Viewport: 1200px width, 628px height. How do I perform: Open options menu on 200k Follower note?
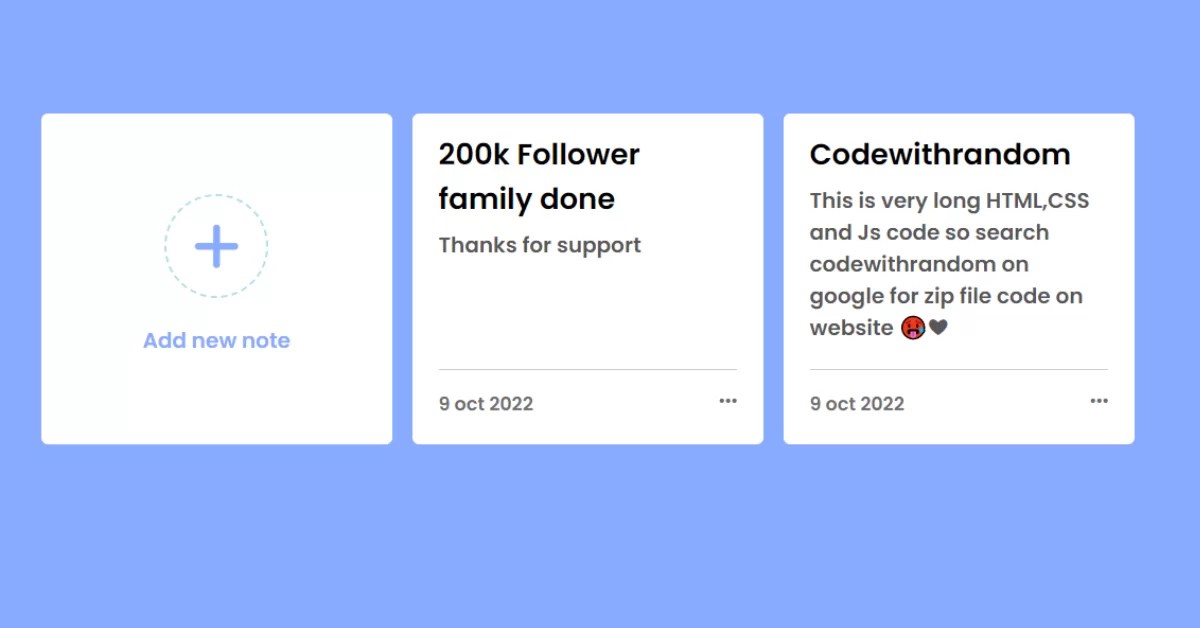[x=728, y=401]
